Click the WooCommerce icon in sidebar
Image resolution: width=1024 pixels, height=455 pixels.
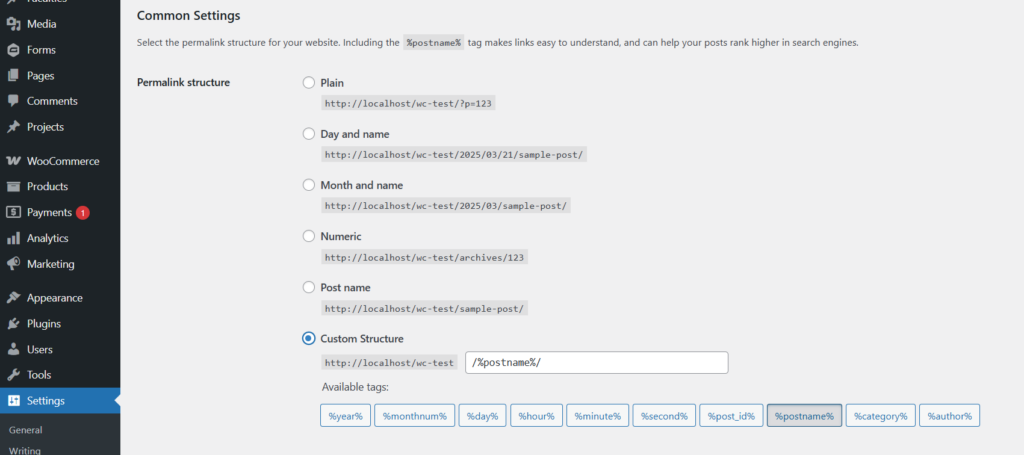pos(13,161)
